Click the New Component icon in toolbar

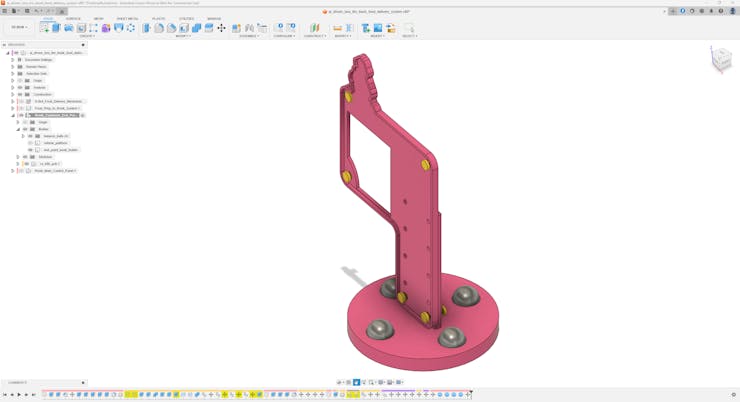(236, 28)
